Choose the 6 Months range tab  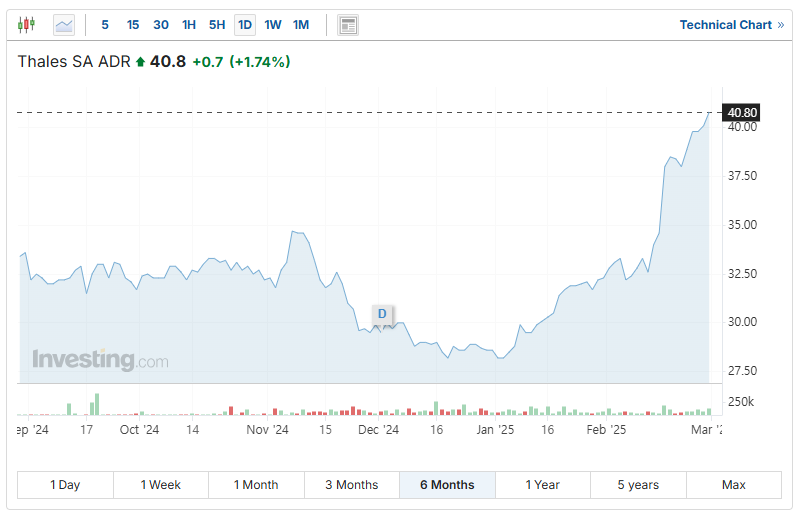pyautogui.click(x=447, y=485)
